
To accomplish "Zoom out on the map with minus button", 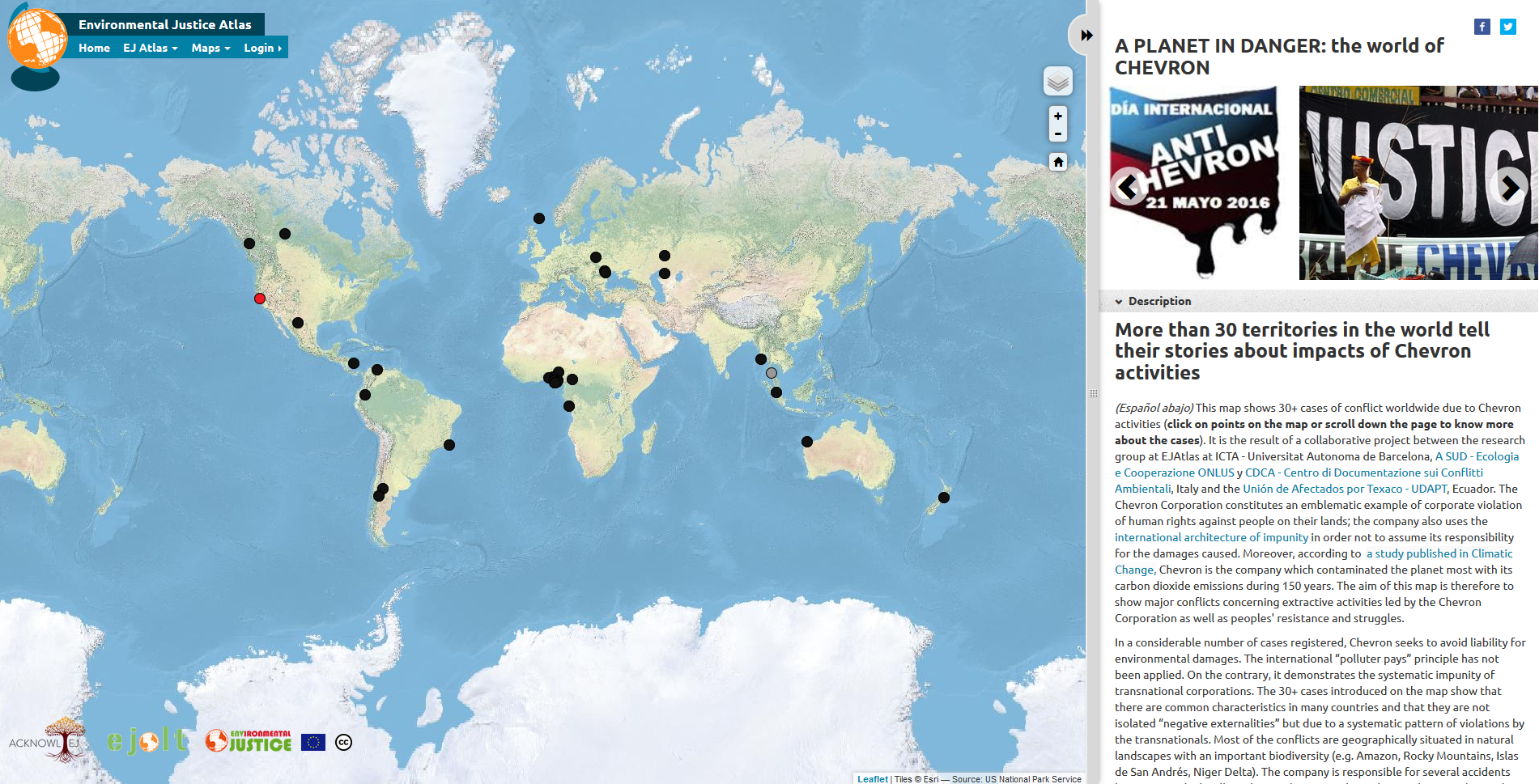I will 1057,134.
